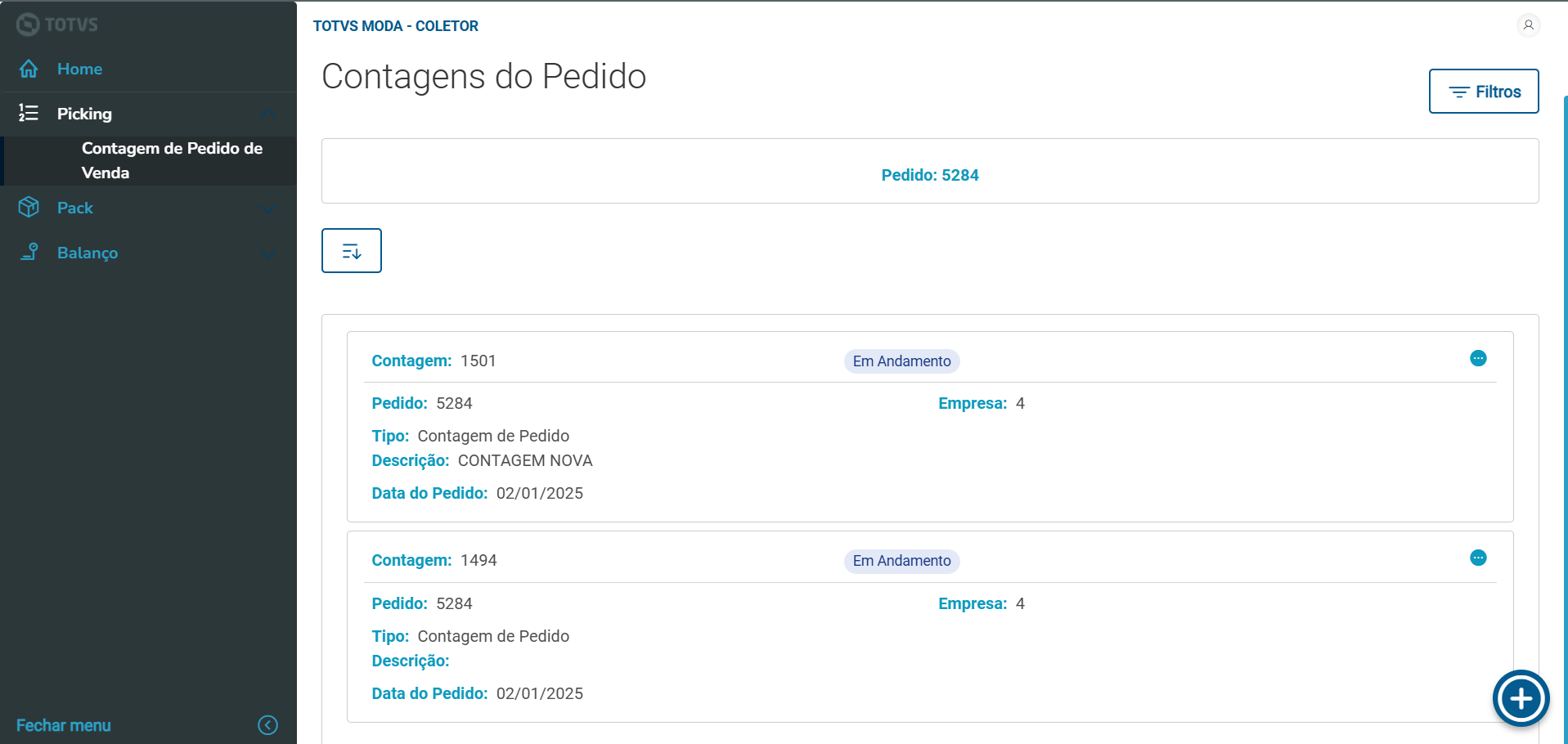The width and height of the screenshot is (1568, 744).
Task: Click Em Andamento status of Contagem 1501
Action: [x=901, y=361]
